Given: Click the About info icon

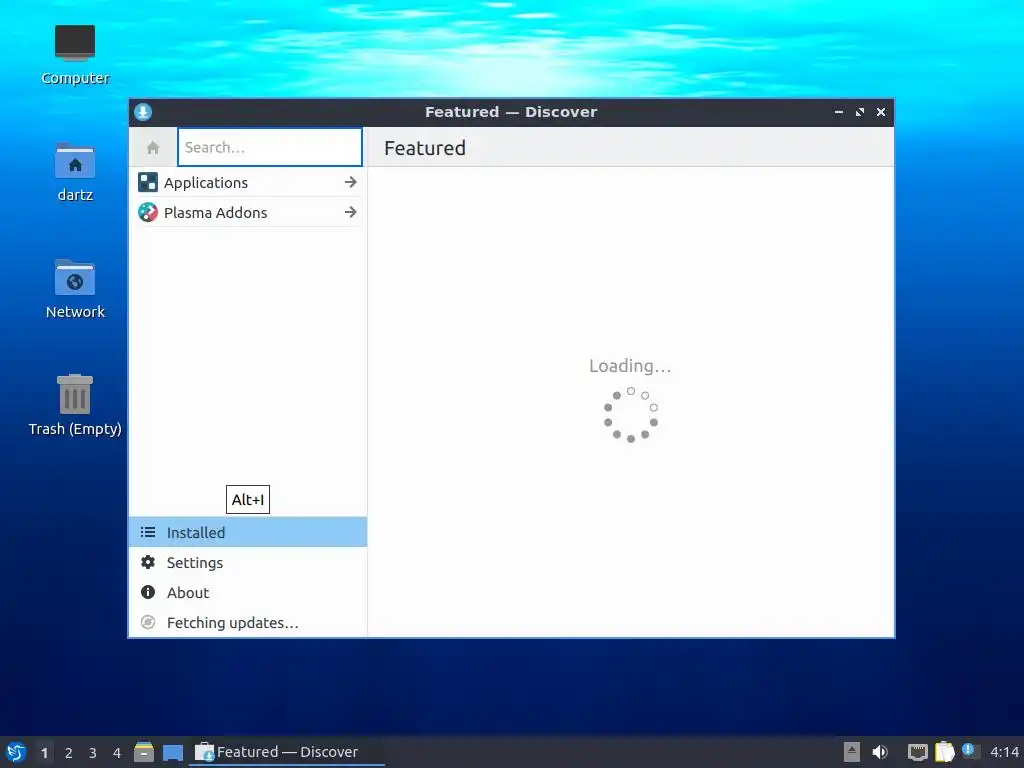Looking at the screenshot, I should coord(148,592).
